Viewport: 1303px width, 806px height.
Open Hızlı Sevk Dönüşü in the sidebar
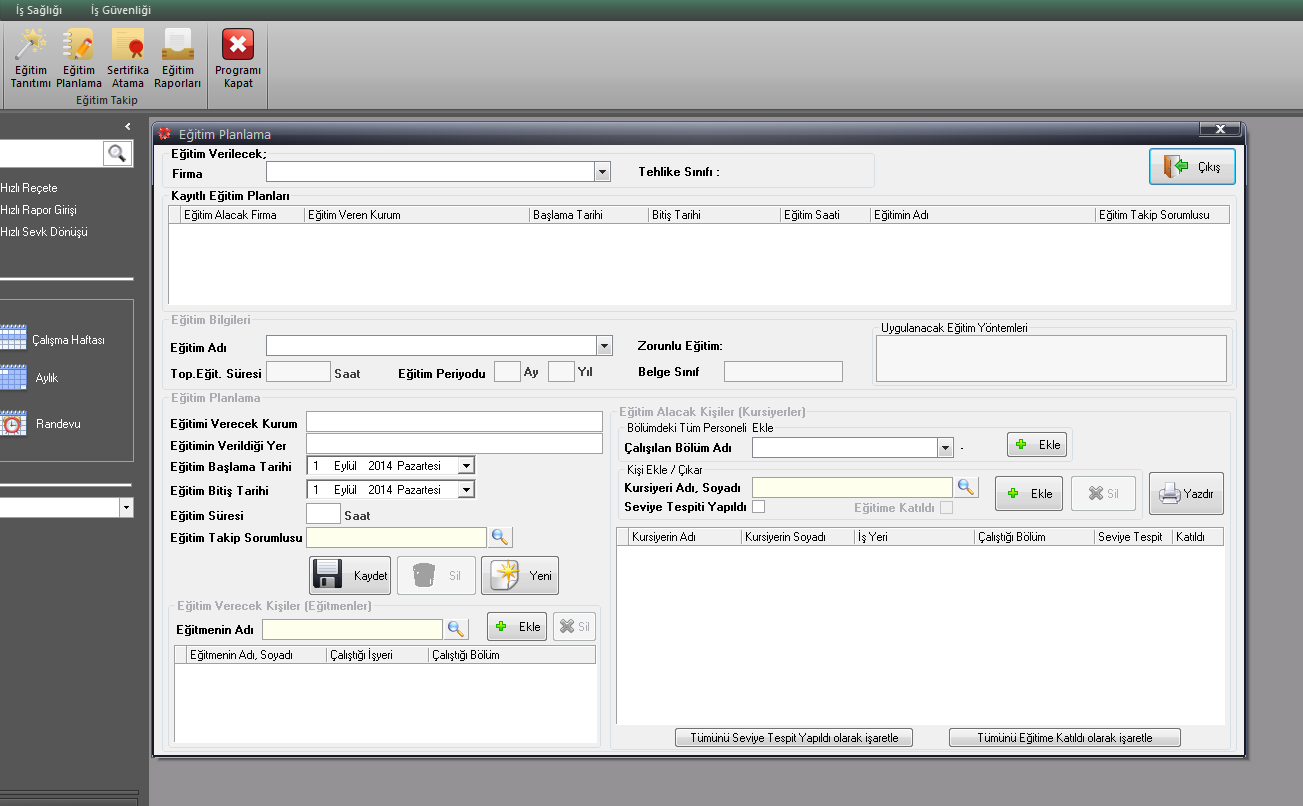44,232
